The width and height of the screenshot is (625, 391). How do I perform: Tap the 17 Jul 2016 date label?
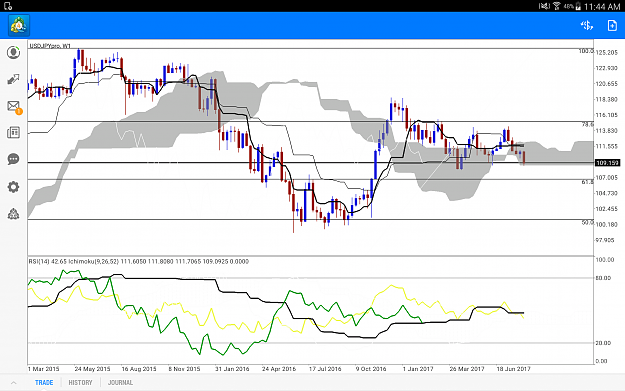pos(325,369)
